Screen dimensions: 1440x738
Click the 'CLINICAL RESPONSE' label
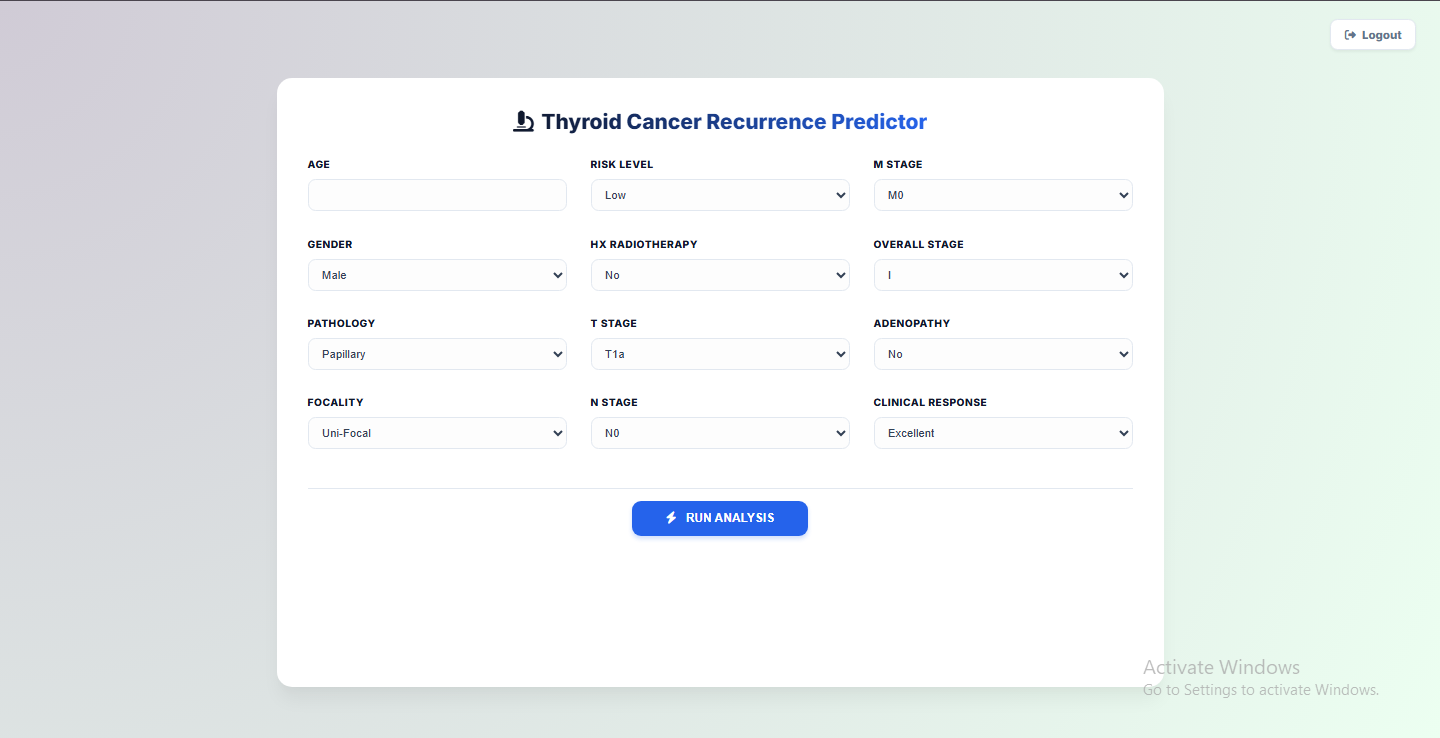click(930, 402)
